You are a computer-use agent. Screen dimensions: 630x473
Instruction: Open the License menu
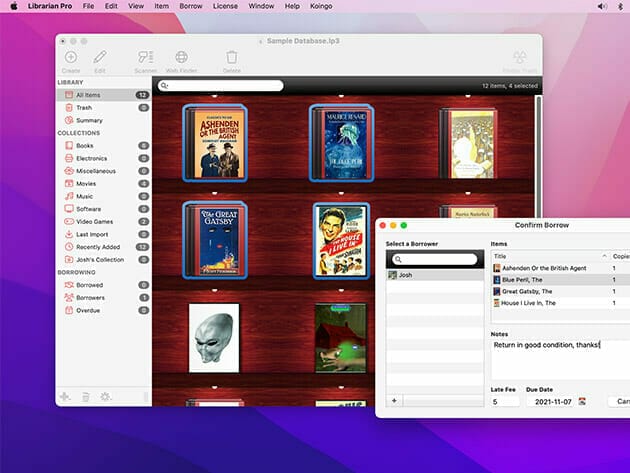pyautogui.click(x=225, y=6)
